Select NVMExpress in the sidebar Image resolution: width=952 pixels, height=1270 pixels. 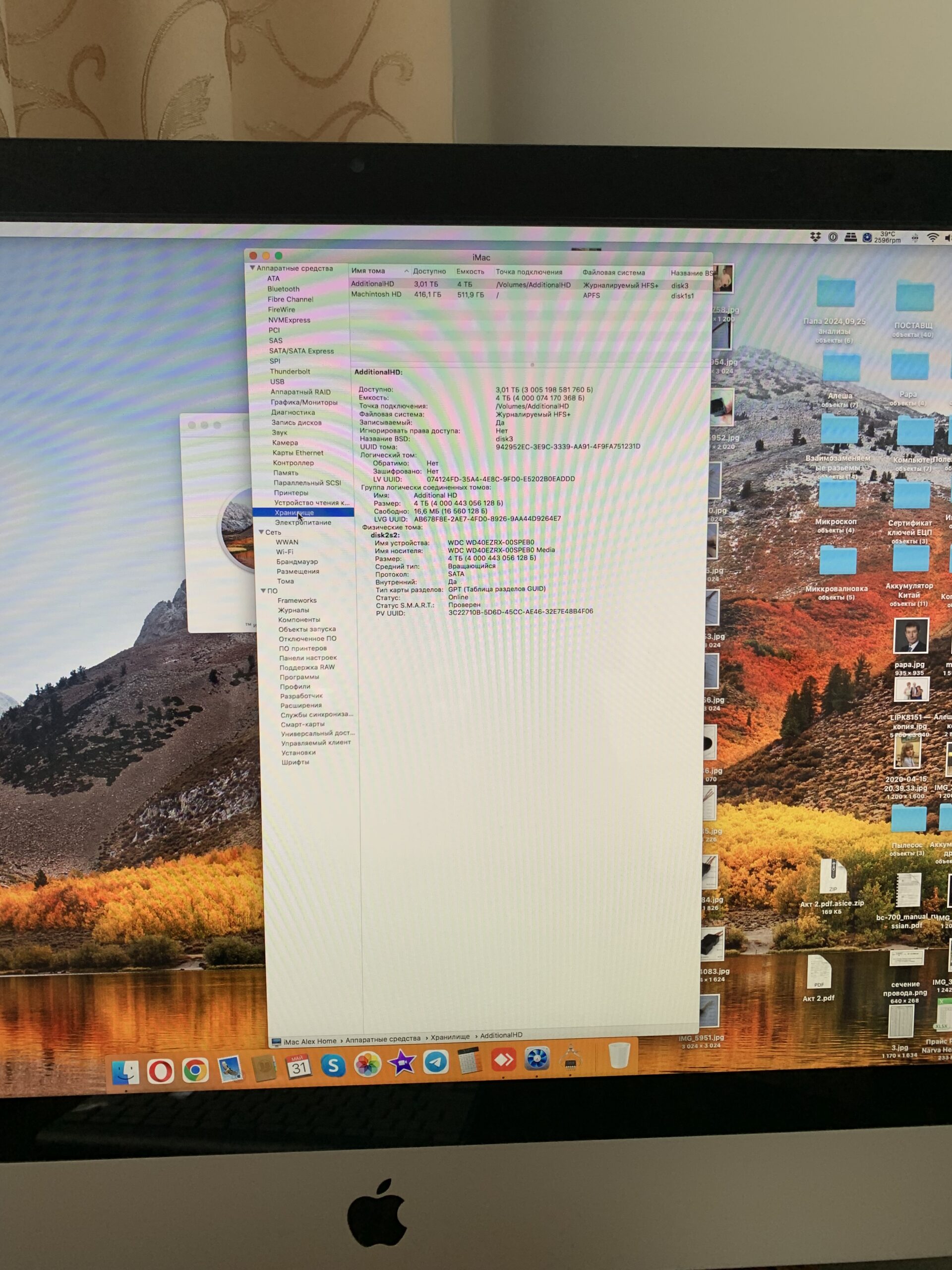pos(289,320)
